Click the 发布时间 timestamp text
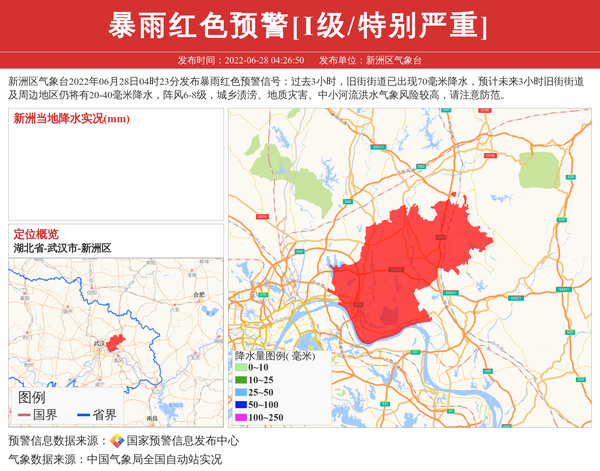 tap(241, 60)
